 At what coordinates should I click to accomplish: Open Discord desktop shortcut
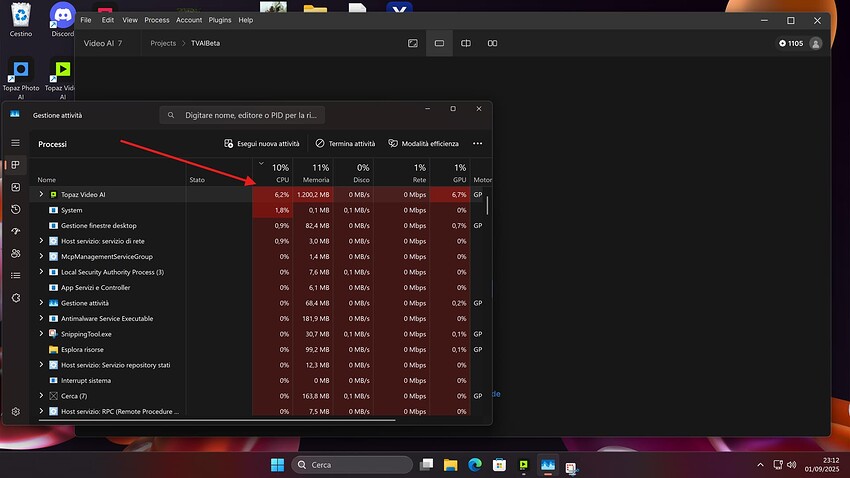click(62, 20)
